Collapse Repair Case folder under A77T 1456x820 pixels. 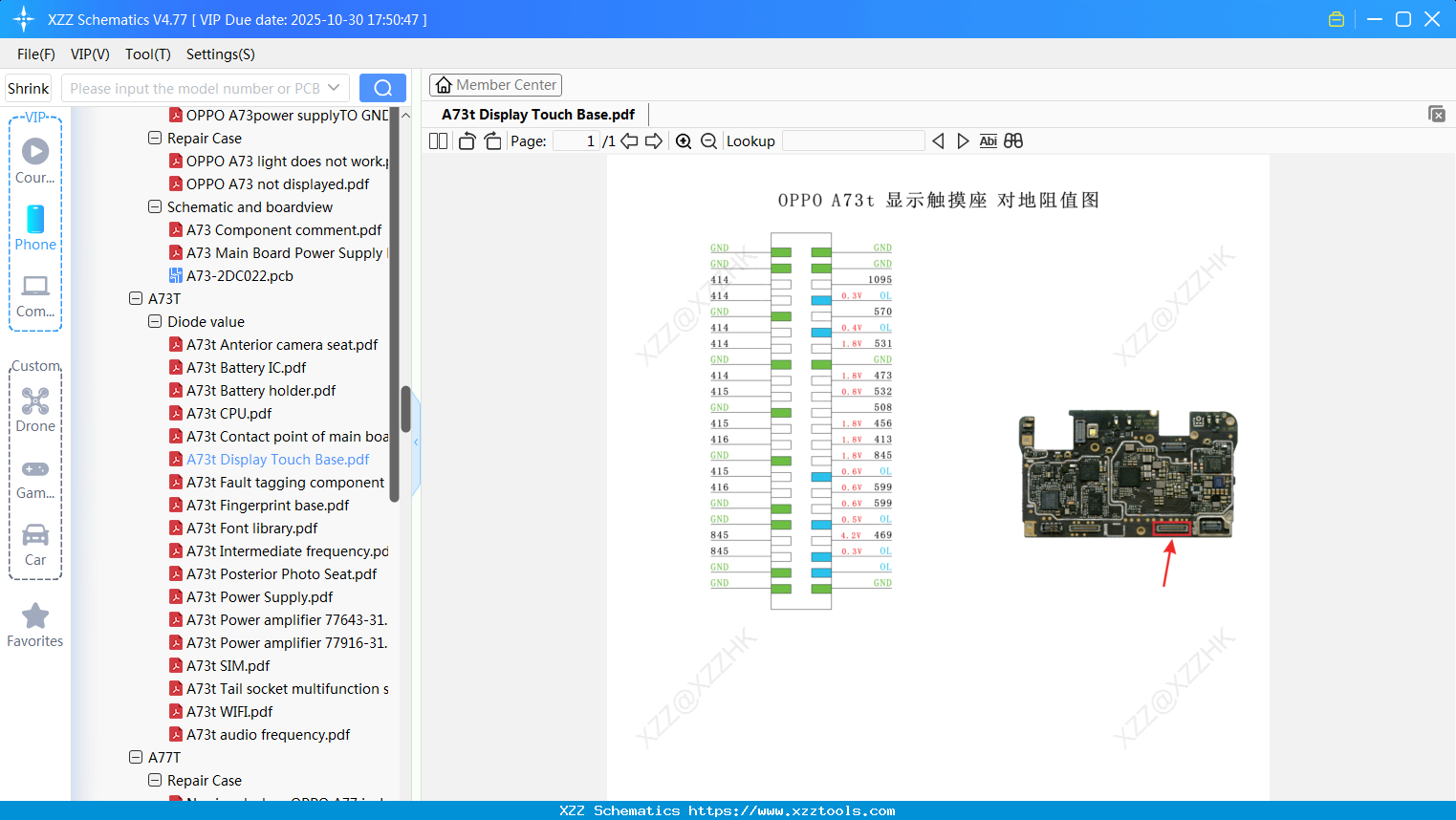tap(154, 780)
